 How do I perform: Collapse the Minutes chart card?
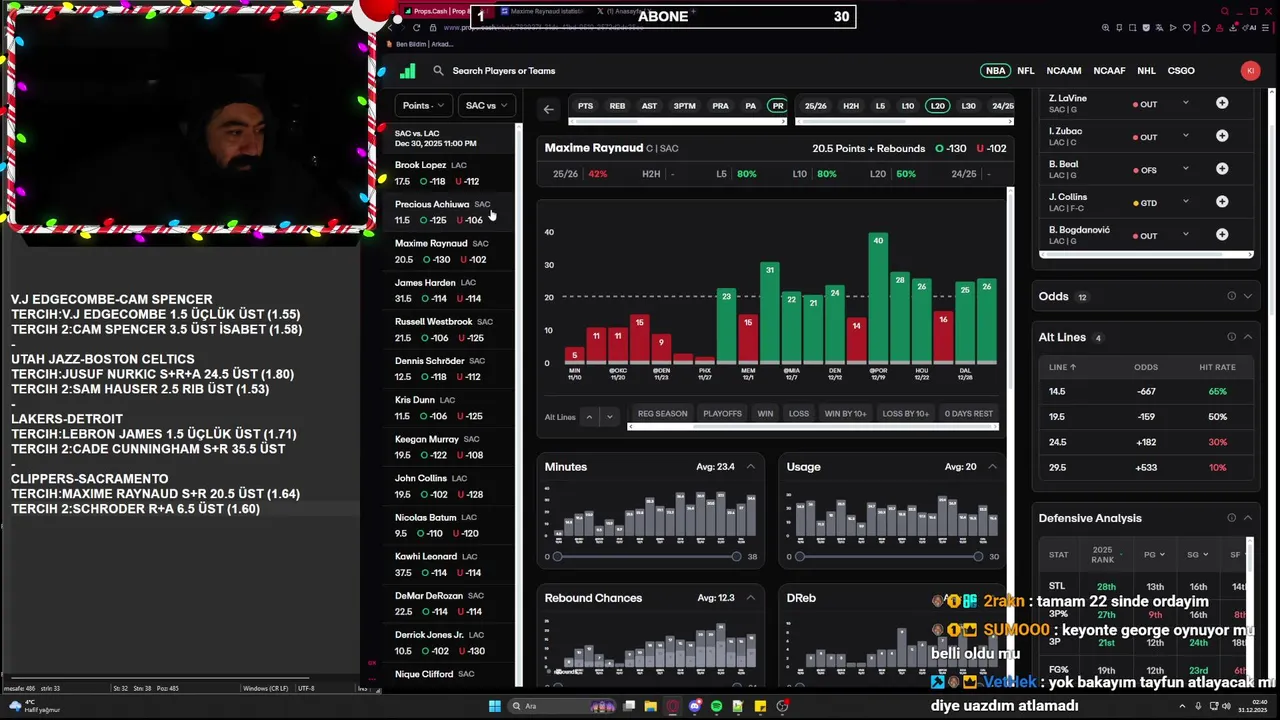click(751, 467)
